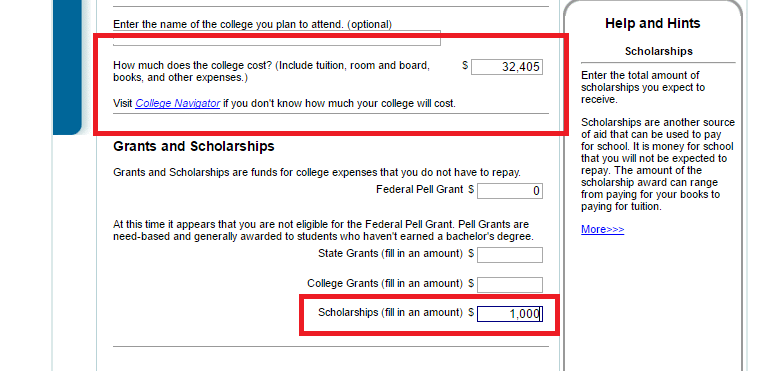Open the More>>> link in Help and Hints

point(602,229)
